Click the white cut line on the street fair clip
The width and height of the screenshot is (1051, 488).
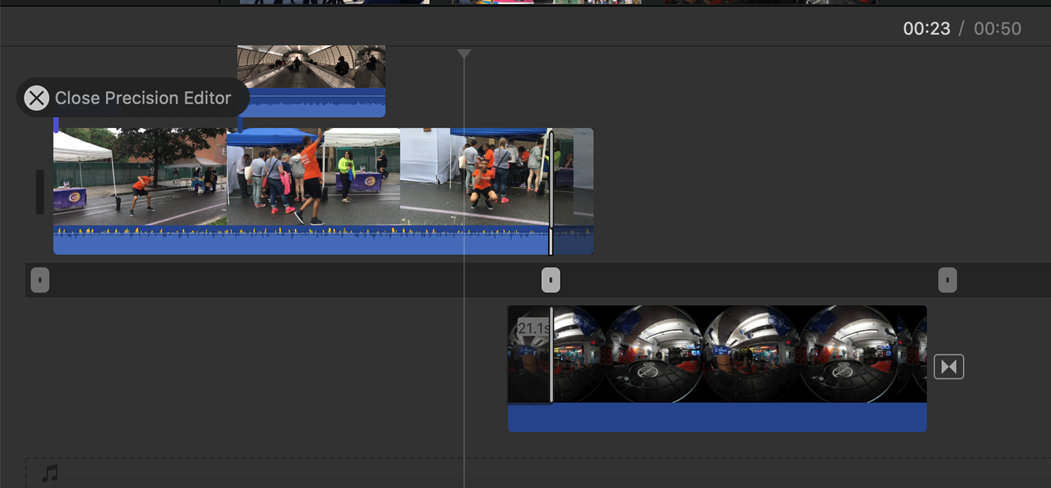point(551,192)
